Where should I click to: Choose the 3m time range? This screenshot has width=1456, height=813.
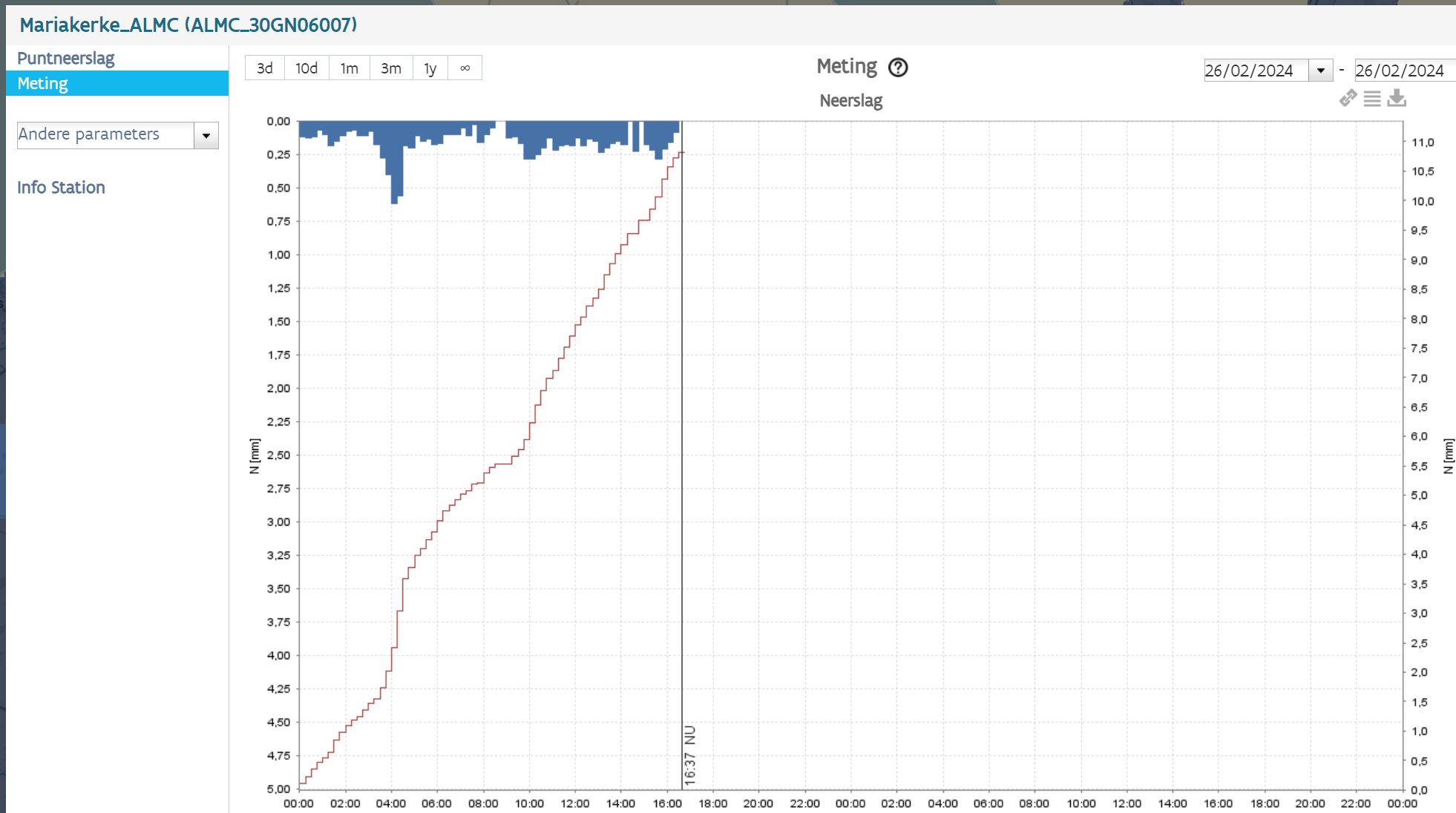(x=391, y=68)
